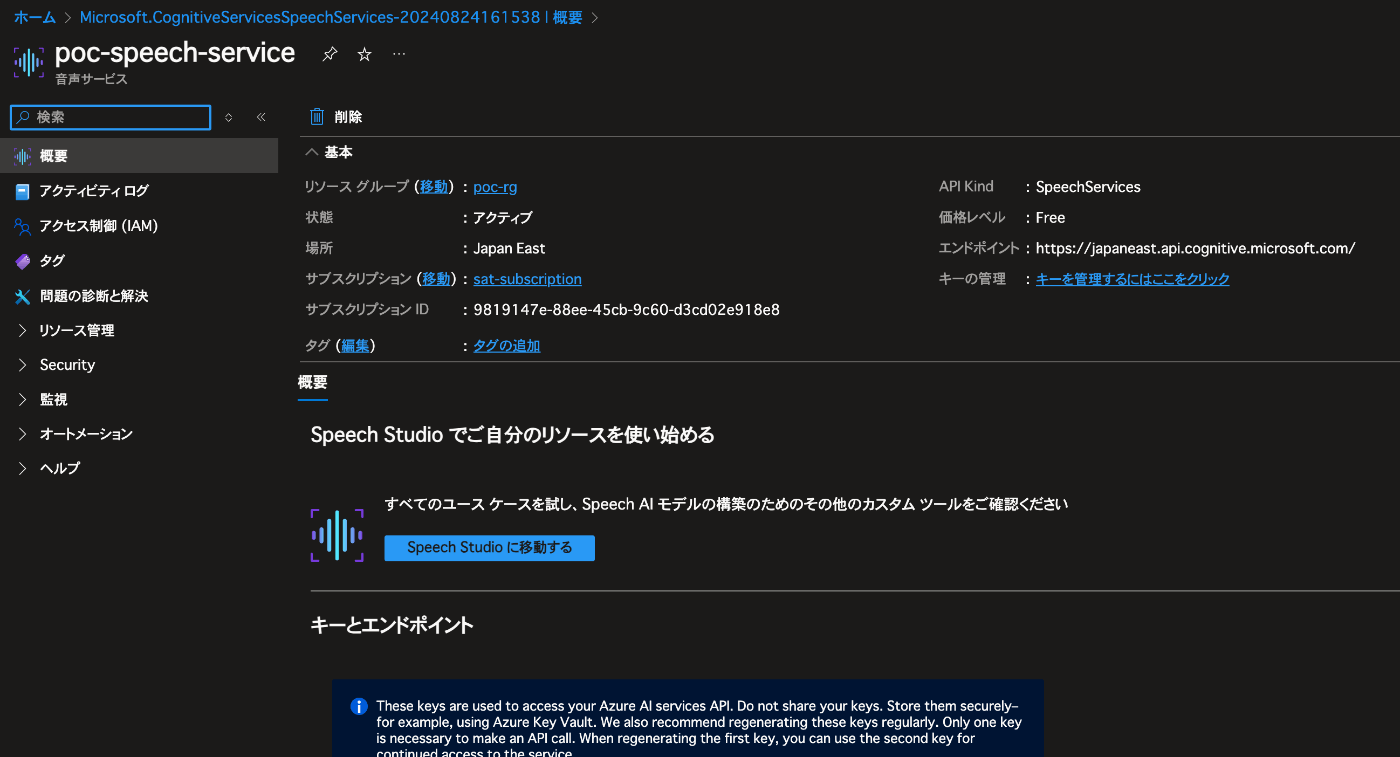Click the trash icon for 削除

(x=317, y=117)
